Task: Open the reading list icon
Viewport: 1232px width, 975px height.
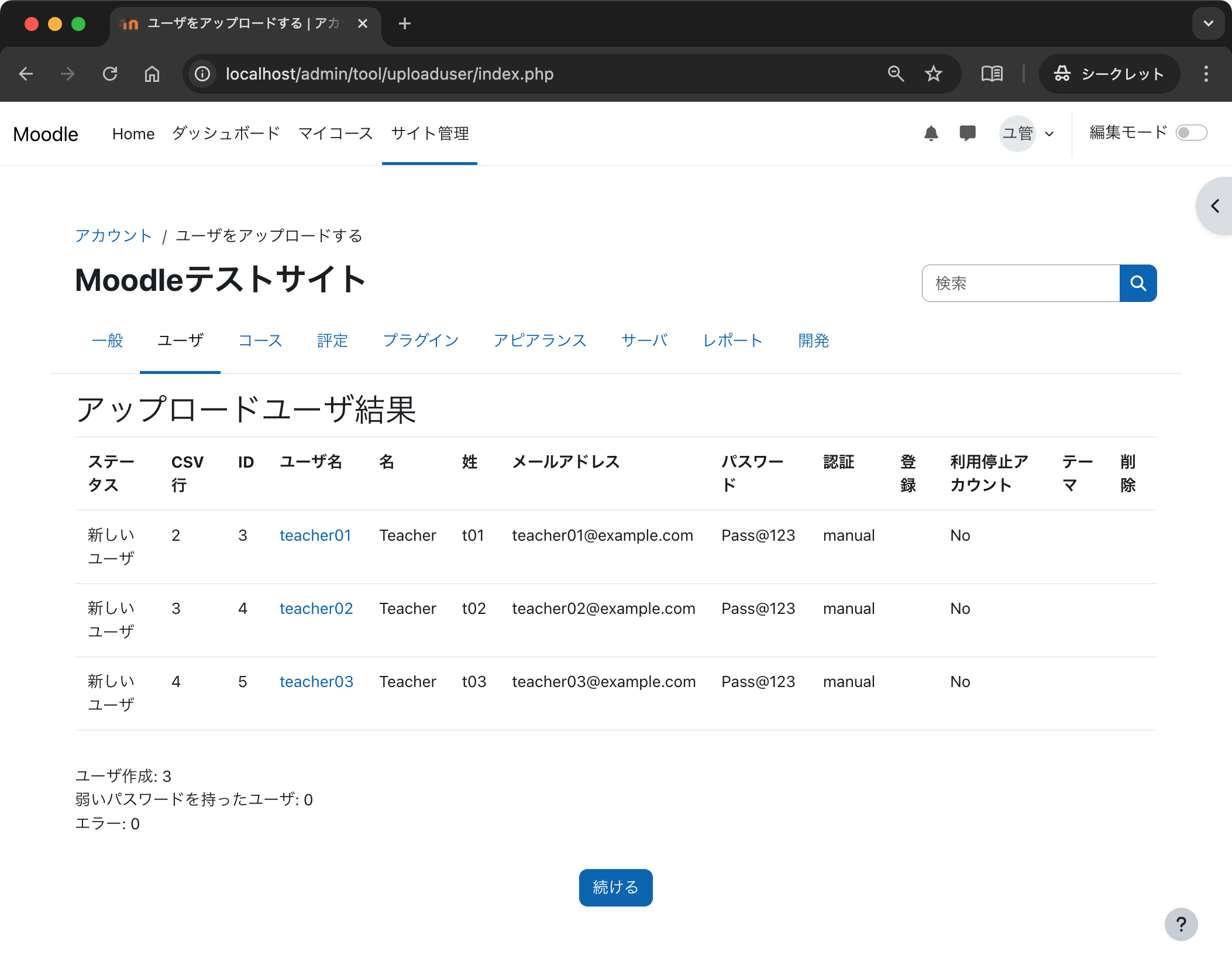Action: (992, 74)
